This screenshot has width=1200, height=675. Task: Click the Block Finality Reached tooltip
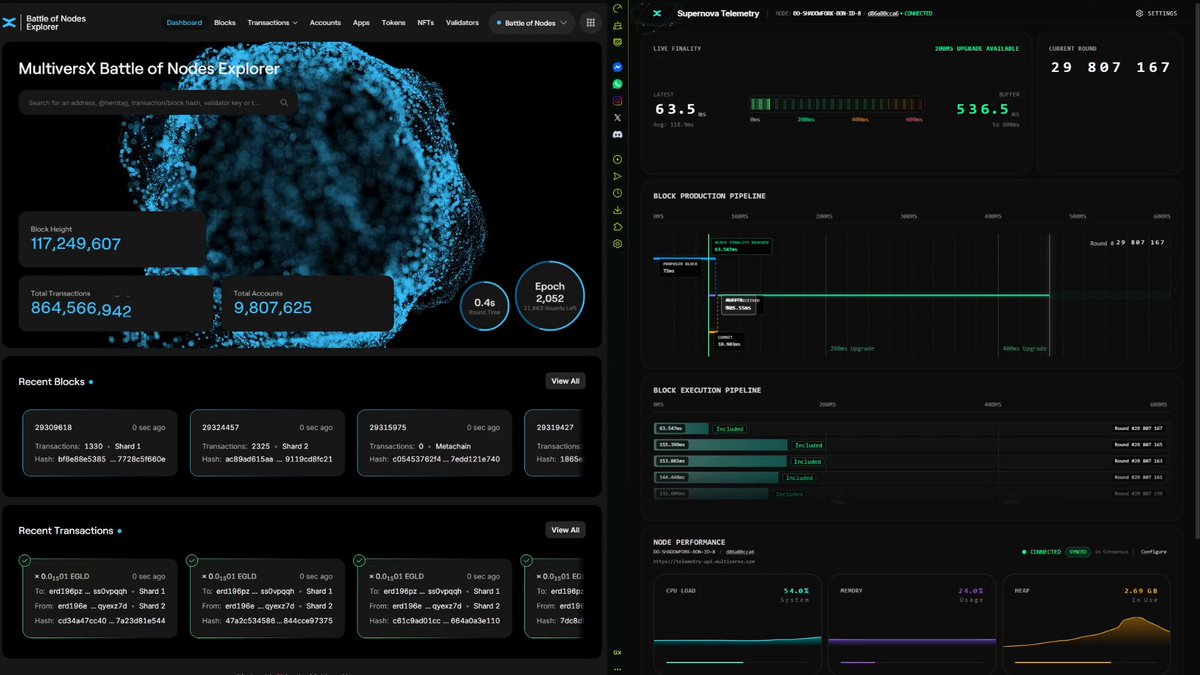pyautogui.click(x=741, y=246)
